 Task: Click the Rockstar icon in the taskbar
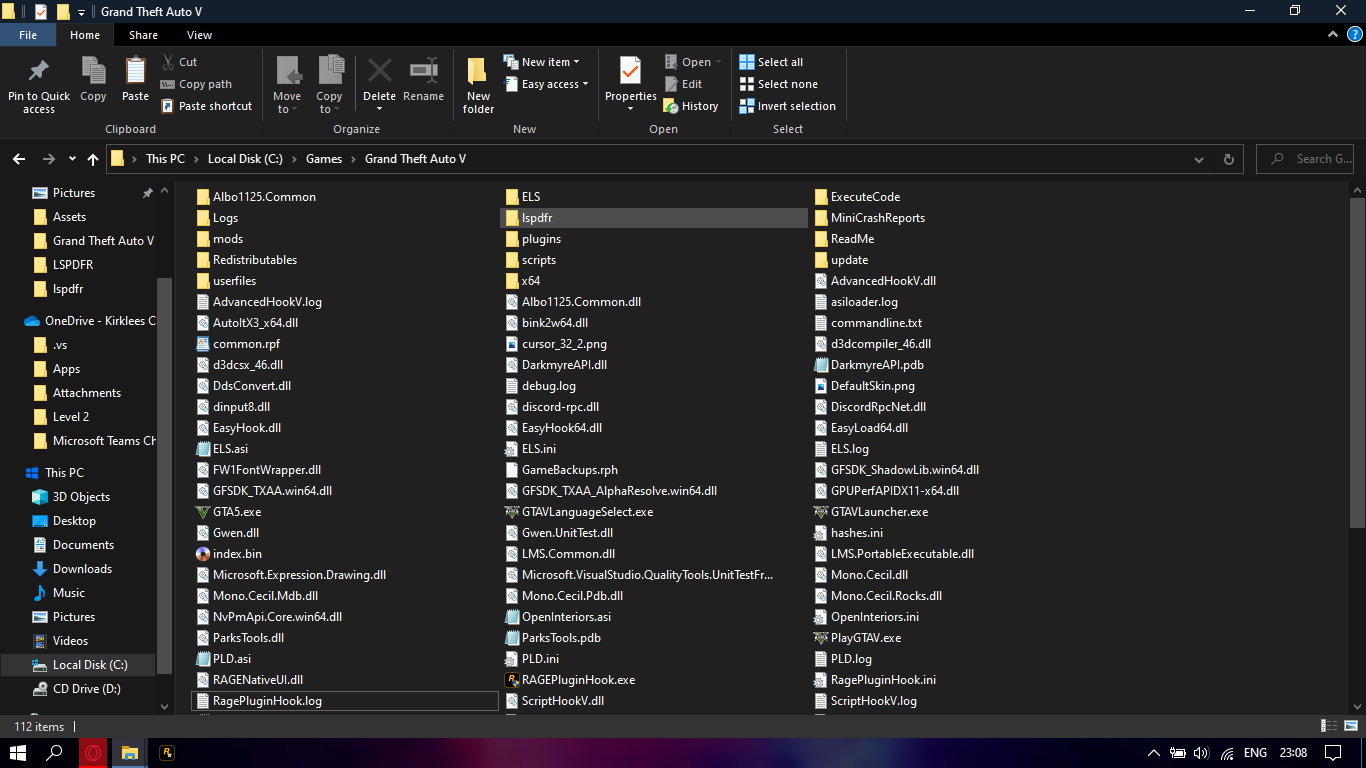pos(167,753)
